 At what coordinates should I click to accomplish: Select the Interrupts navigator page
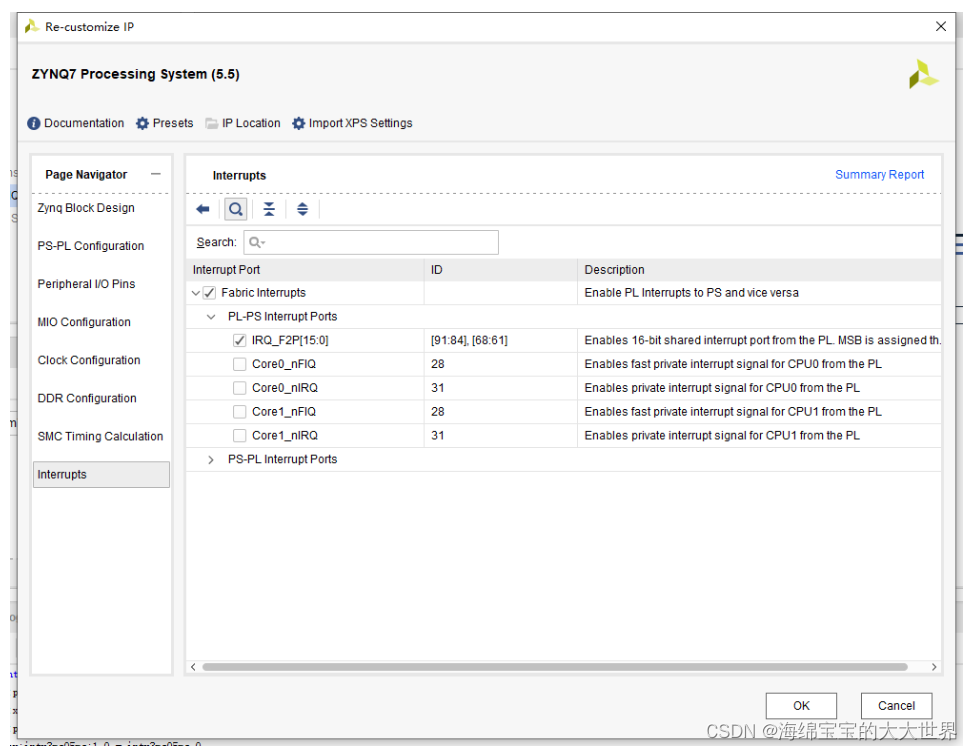point(101,475)
